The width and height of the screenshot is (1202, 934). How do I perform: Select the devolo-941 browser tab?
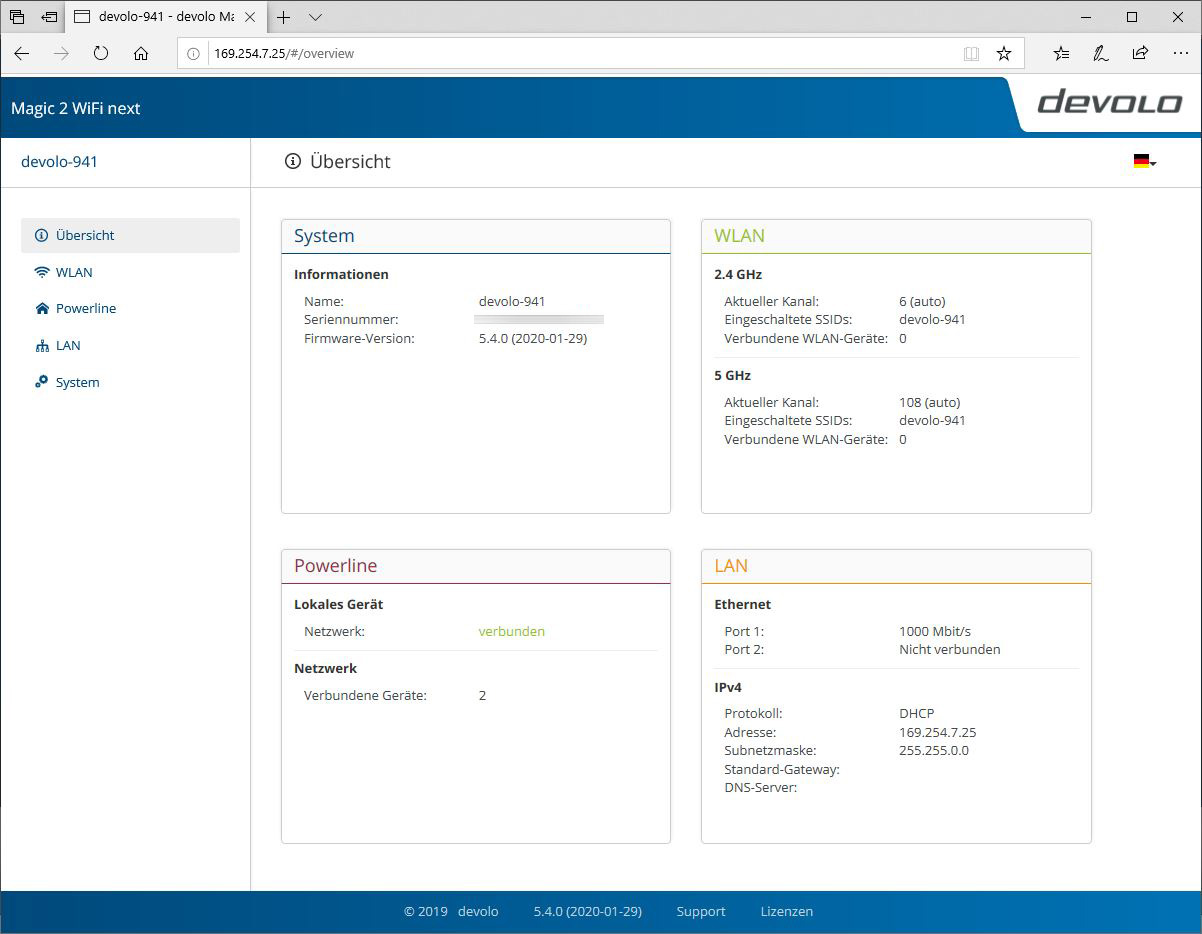(168, 17)
